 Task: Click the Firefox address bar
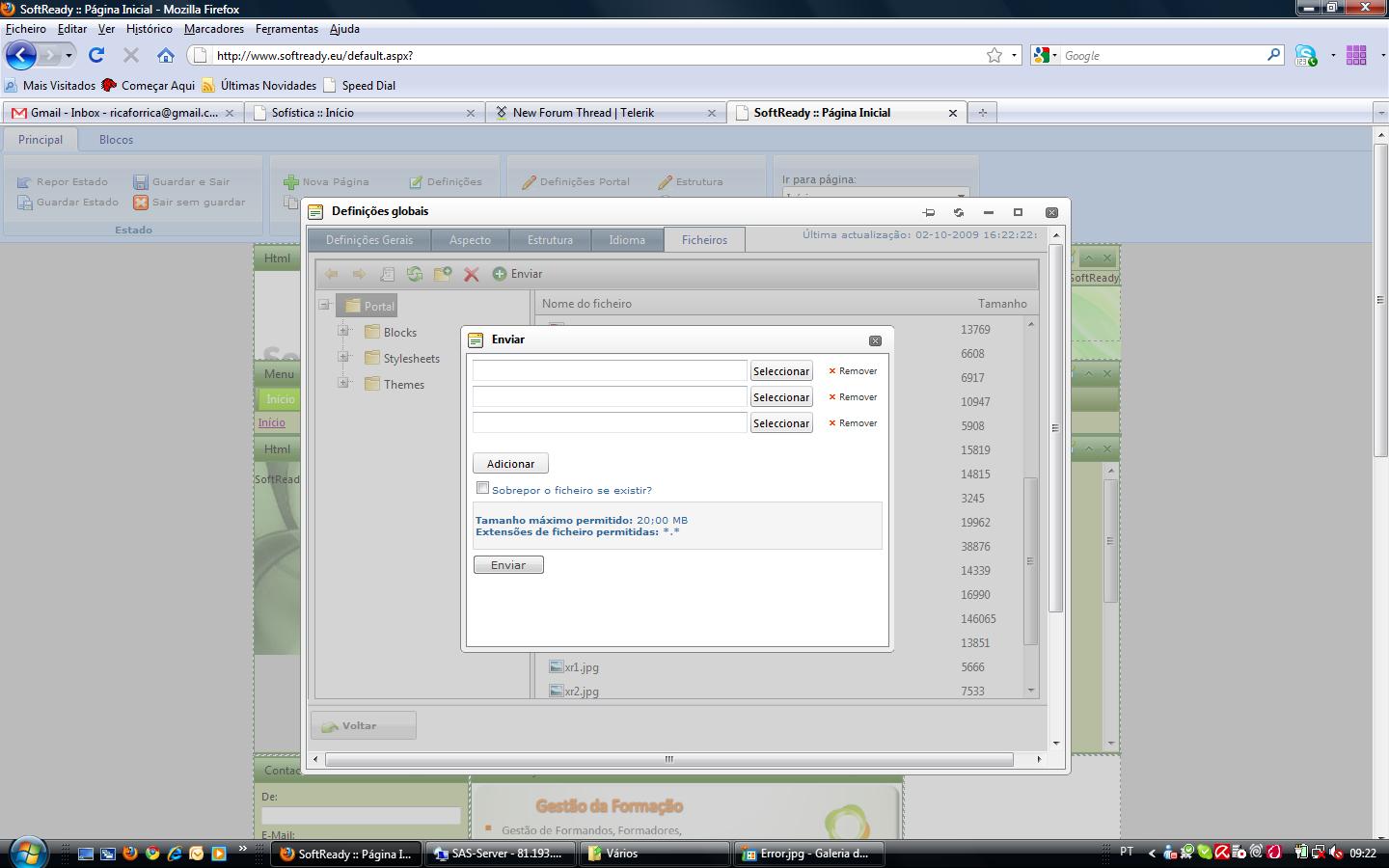596,55
